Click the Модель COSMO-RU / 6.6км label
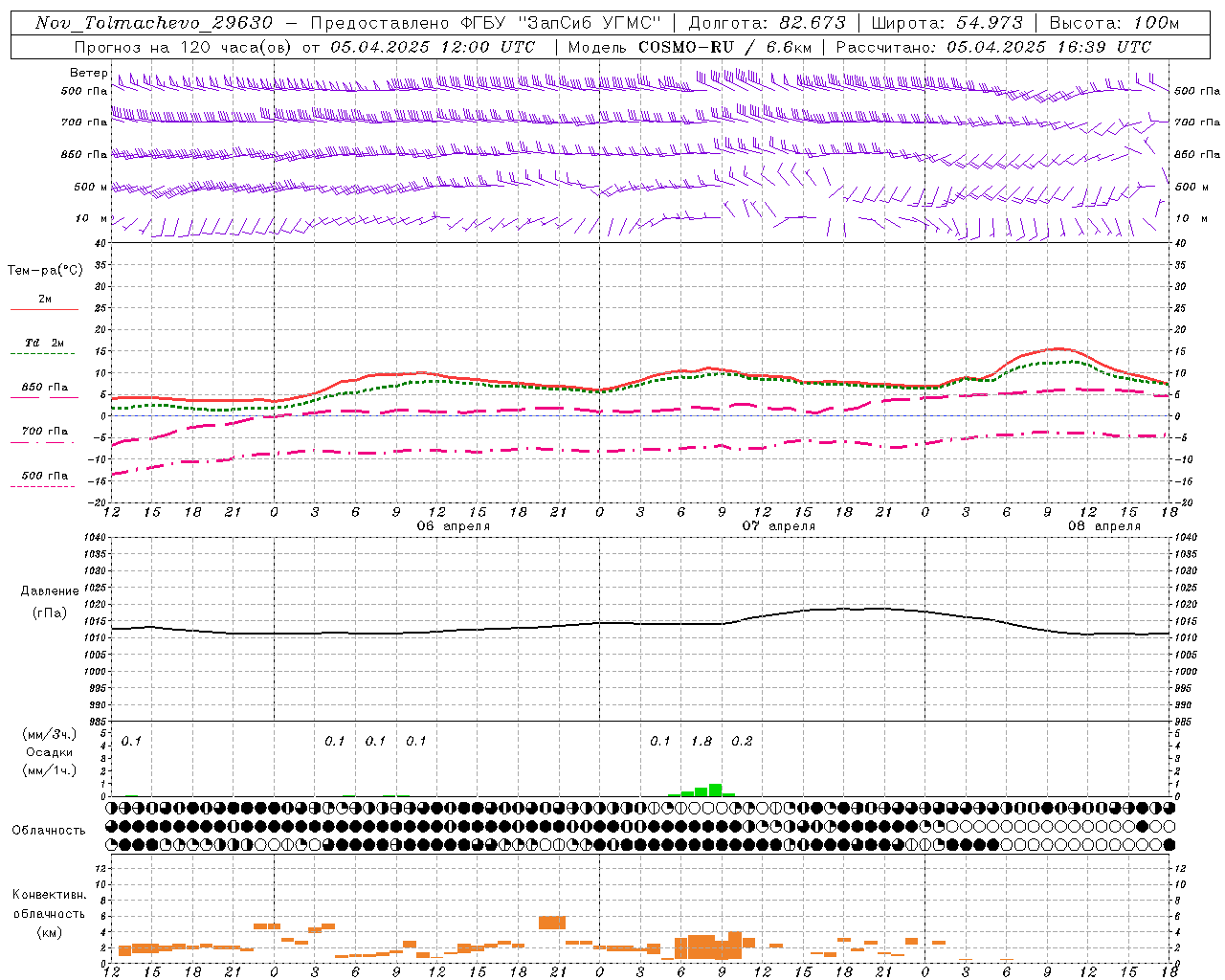 (690, 47)
